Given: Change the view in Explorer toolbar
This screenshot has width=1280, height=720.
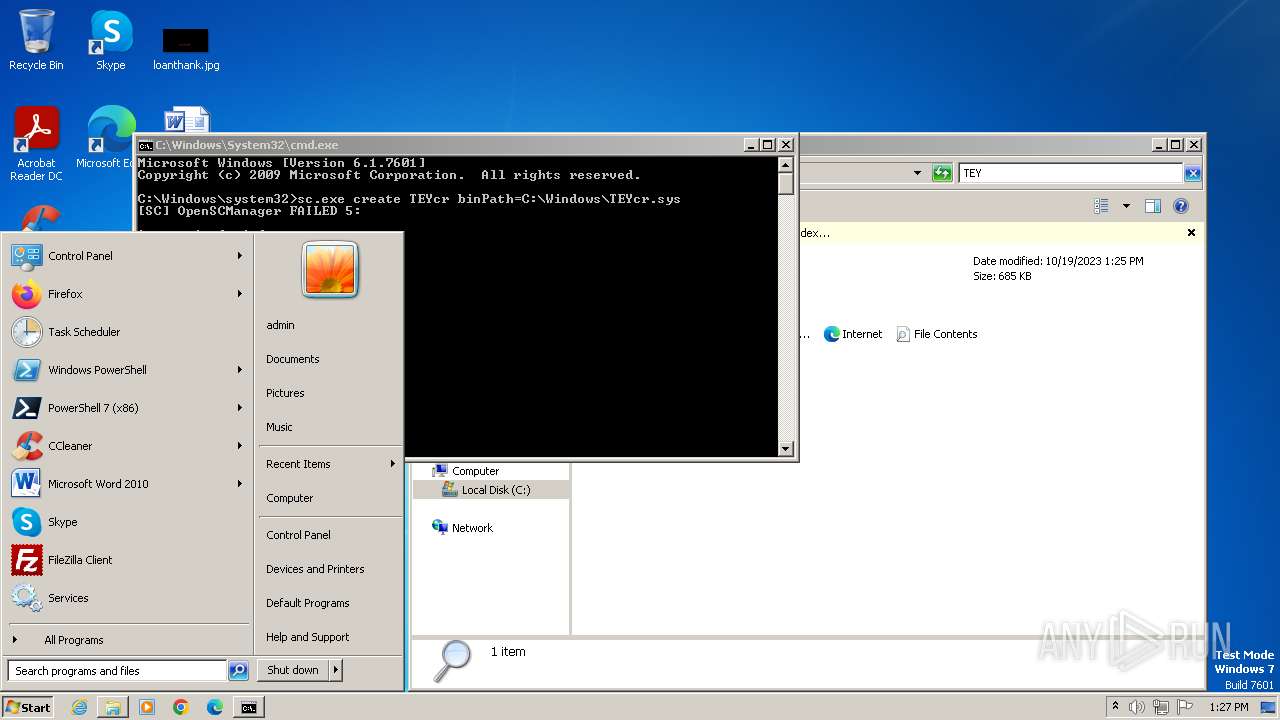Looking at the screenshot, I should pos(1101,206).
